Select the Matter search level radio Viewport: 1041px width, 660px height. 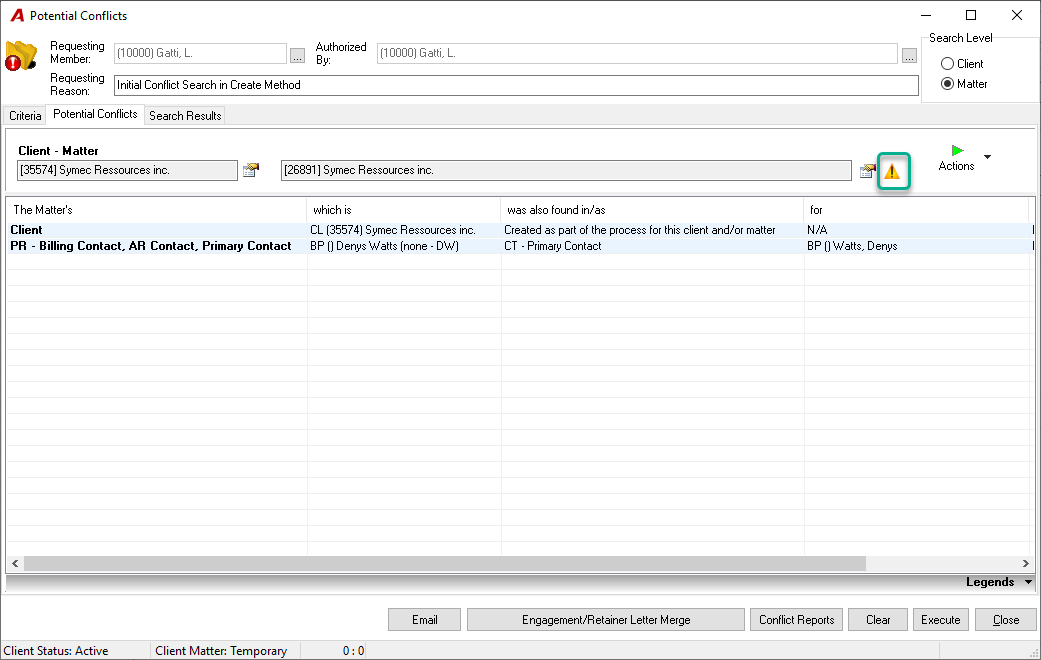pos(947,84)
